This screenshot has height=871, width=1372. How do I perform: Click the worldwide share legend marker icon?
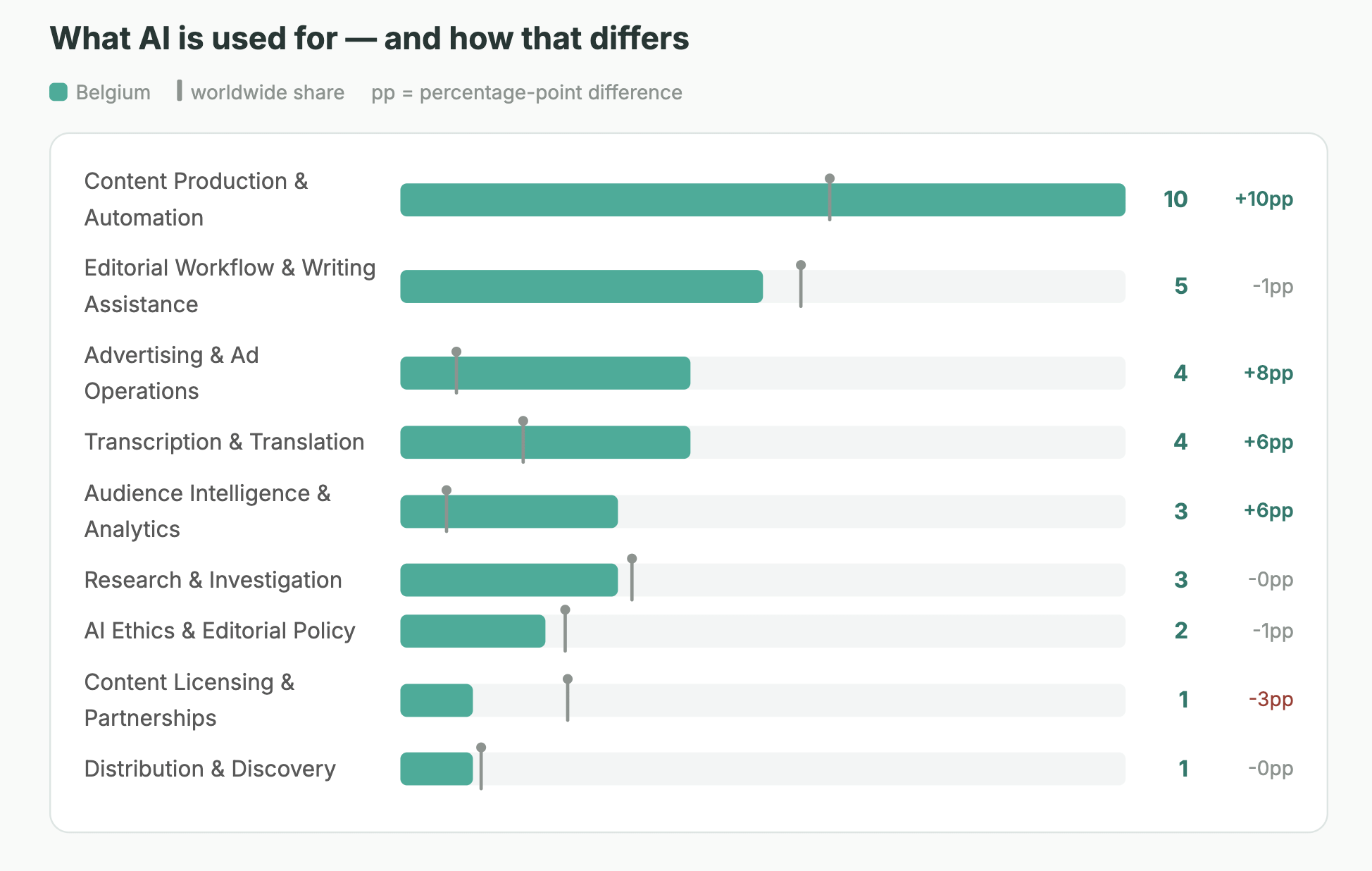pos(180,90)
